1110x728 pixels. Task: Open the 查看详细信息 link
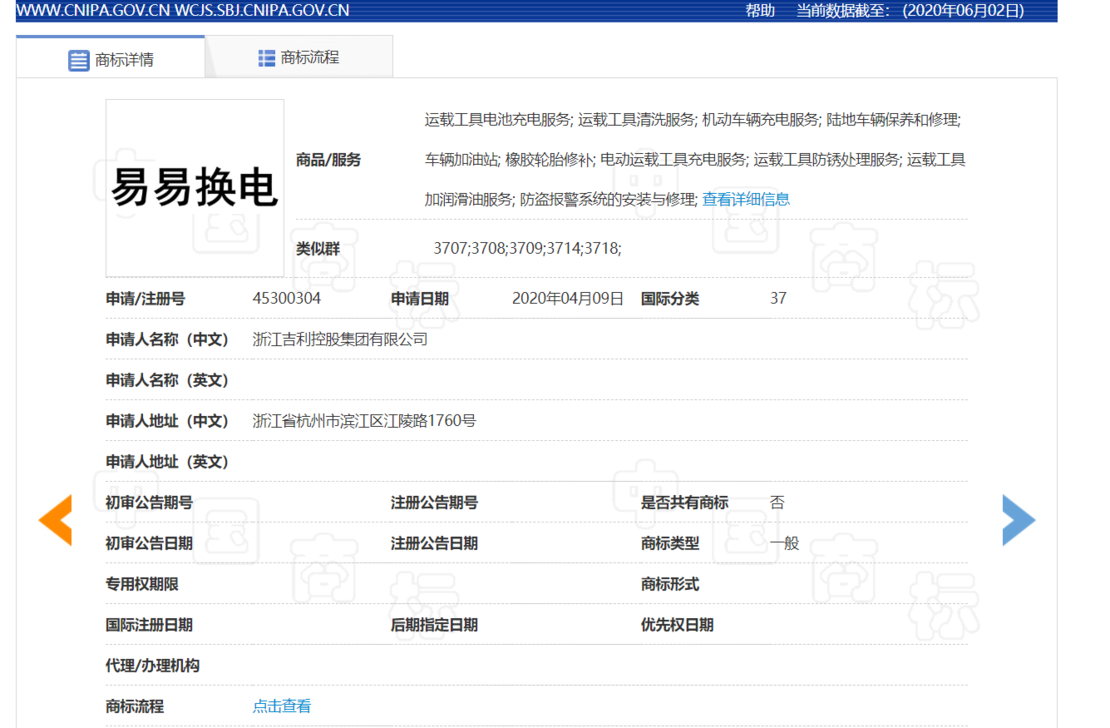click(745, 200)
